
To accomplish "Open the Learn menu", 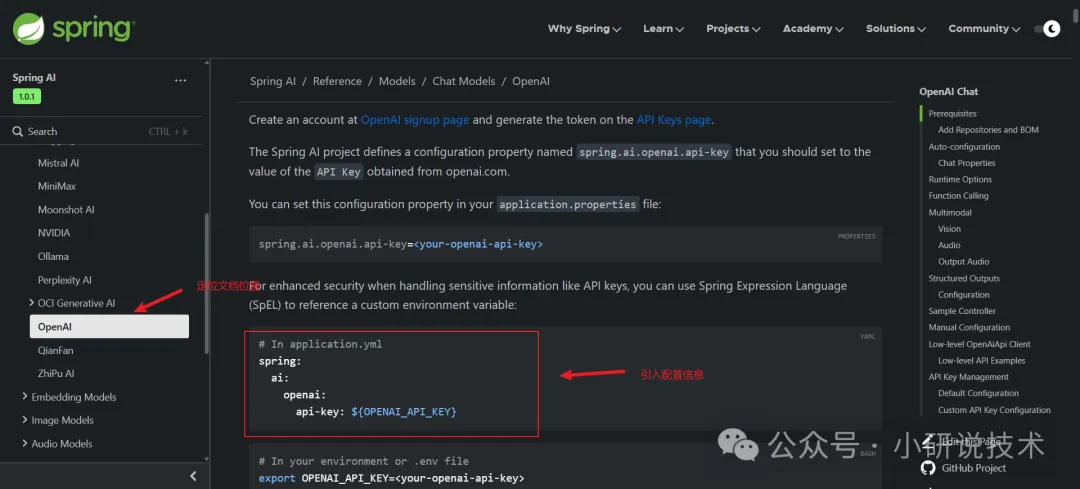I will coord(663,28).
